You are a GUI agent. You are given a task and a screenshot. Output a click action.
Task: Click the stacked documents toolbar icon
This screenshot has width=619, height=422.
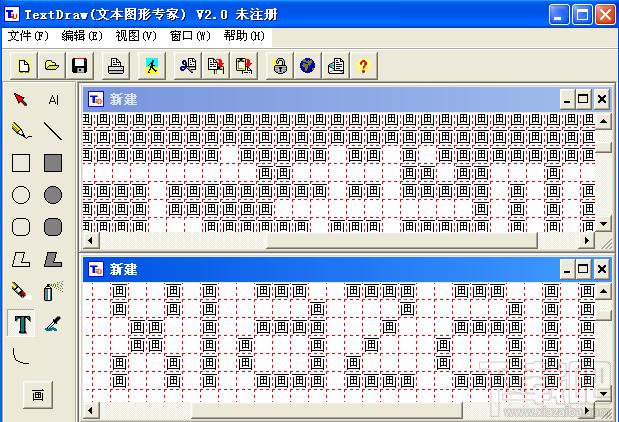point(336,66)
